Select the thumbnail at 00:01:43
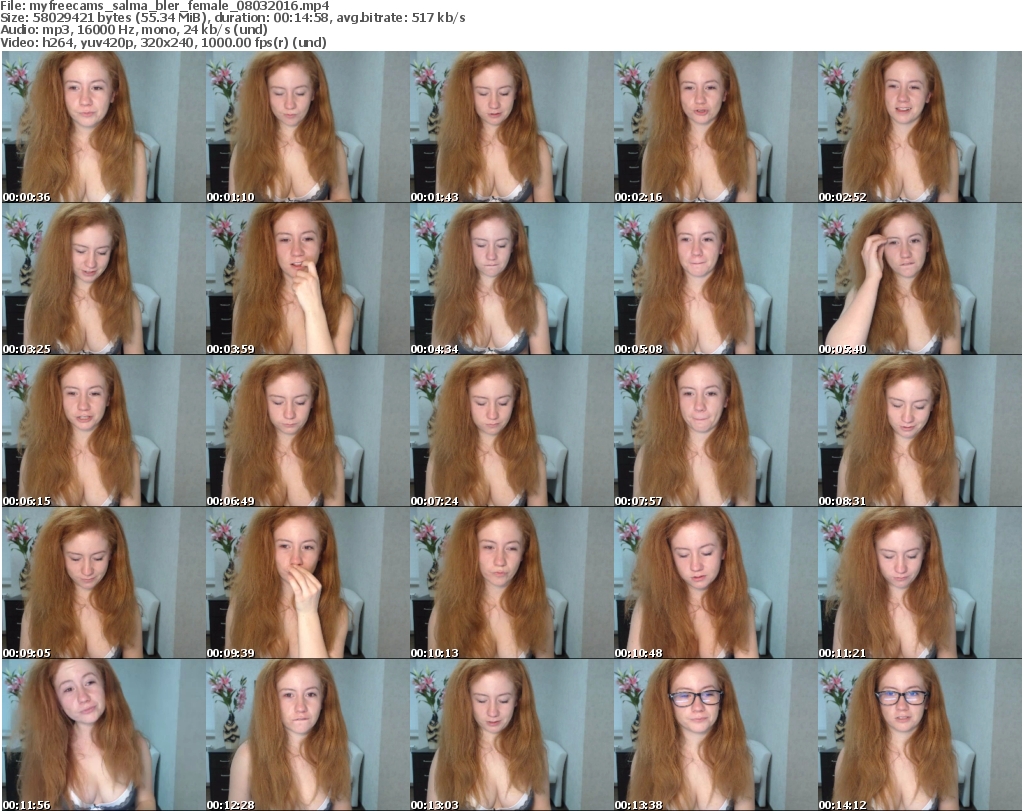This screenshot has width=1024, height=811. point(511,127)
